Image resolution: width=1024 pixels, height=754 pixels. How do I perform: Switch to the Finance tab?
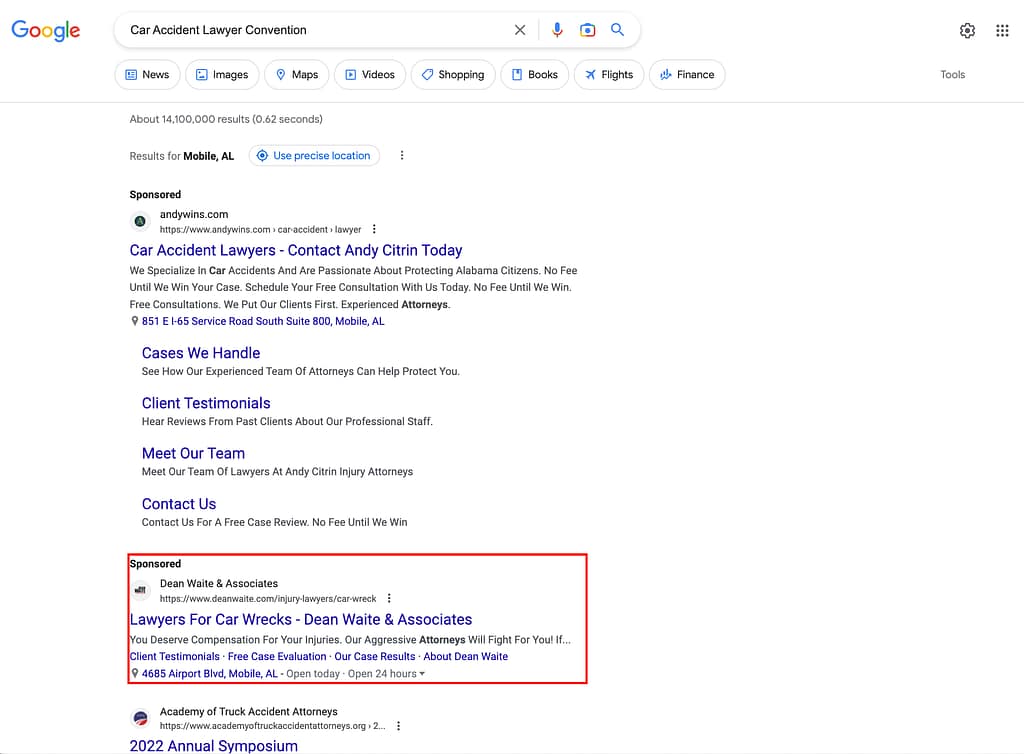click(x=687, y=74)
